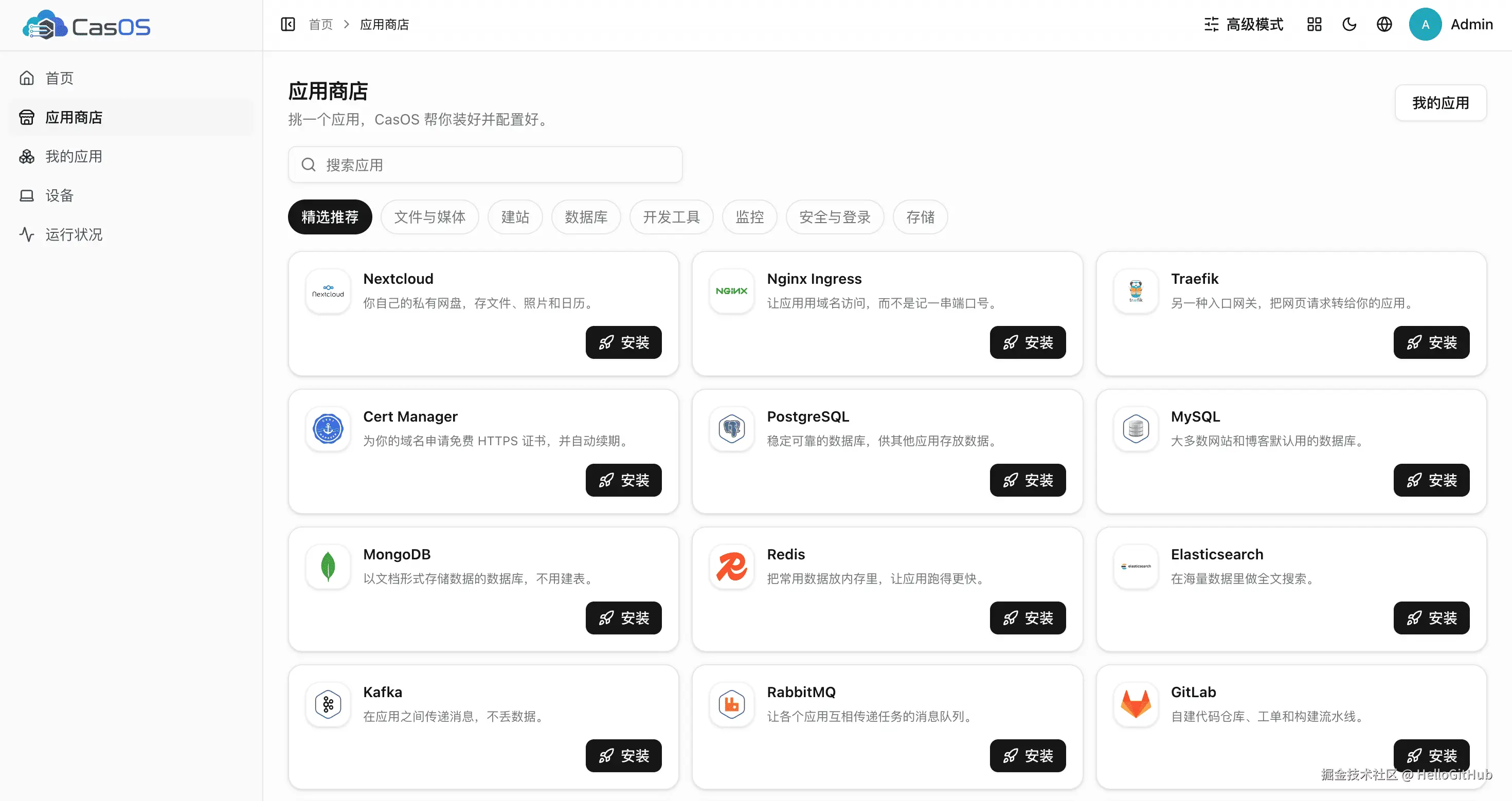Click the MySQL database icon

(x=1136, y=429)
